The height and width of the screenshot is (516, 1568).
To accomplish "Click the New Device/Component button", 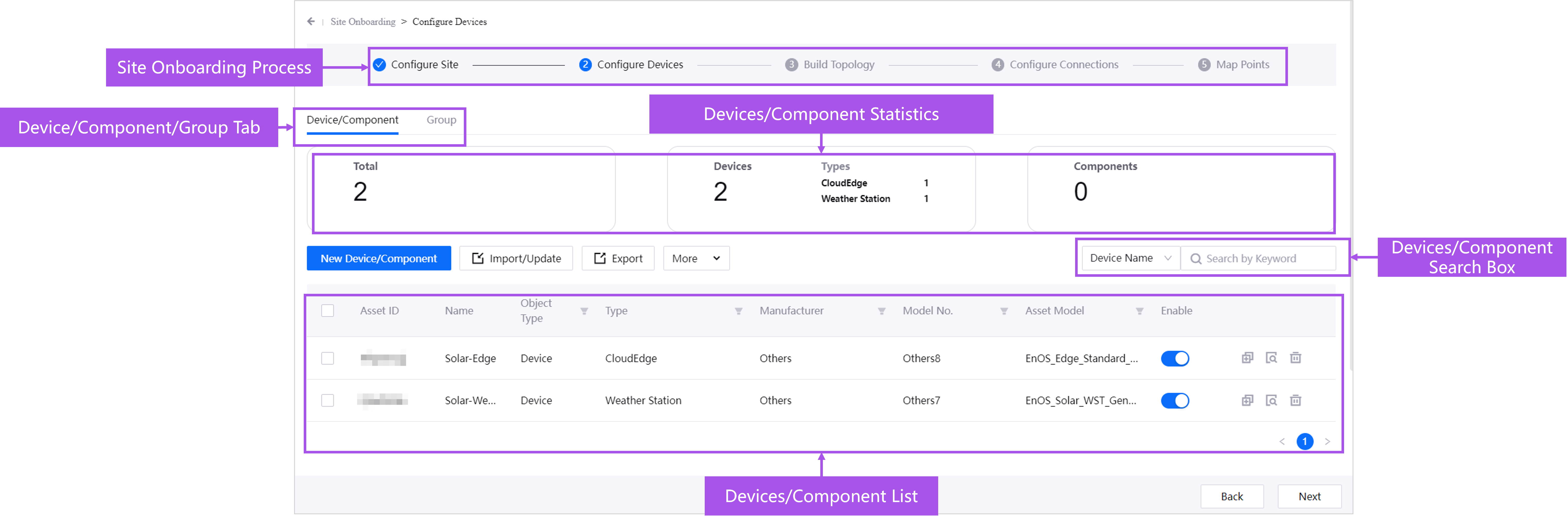I will [379, 258].
